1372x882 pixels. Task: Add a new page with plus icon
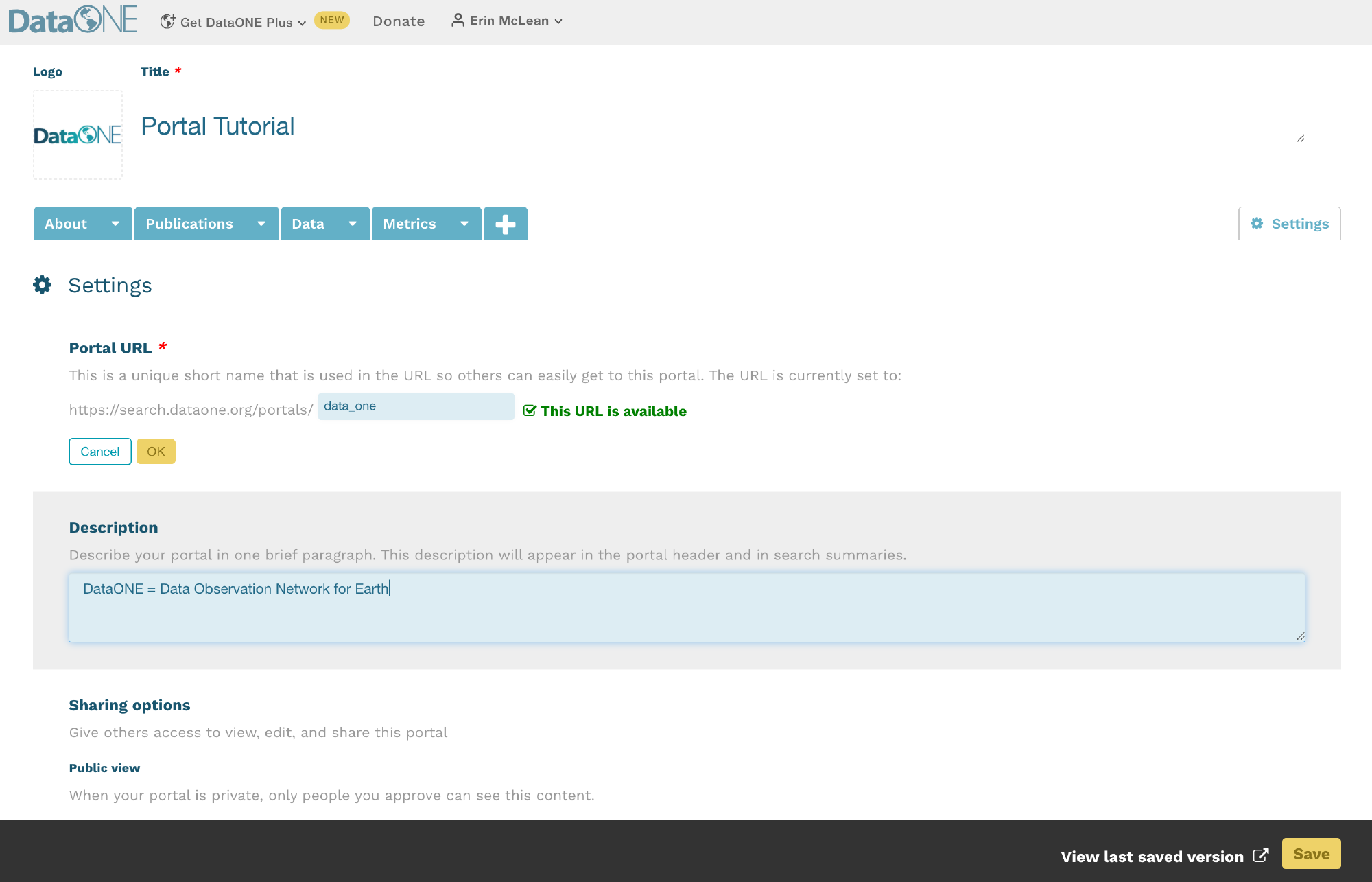coord(506,224)
